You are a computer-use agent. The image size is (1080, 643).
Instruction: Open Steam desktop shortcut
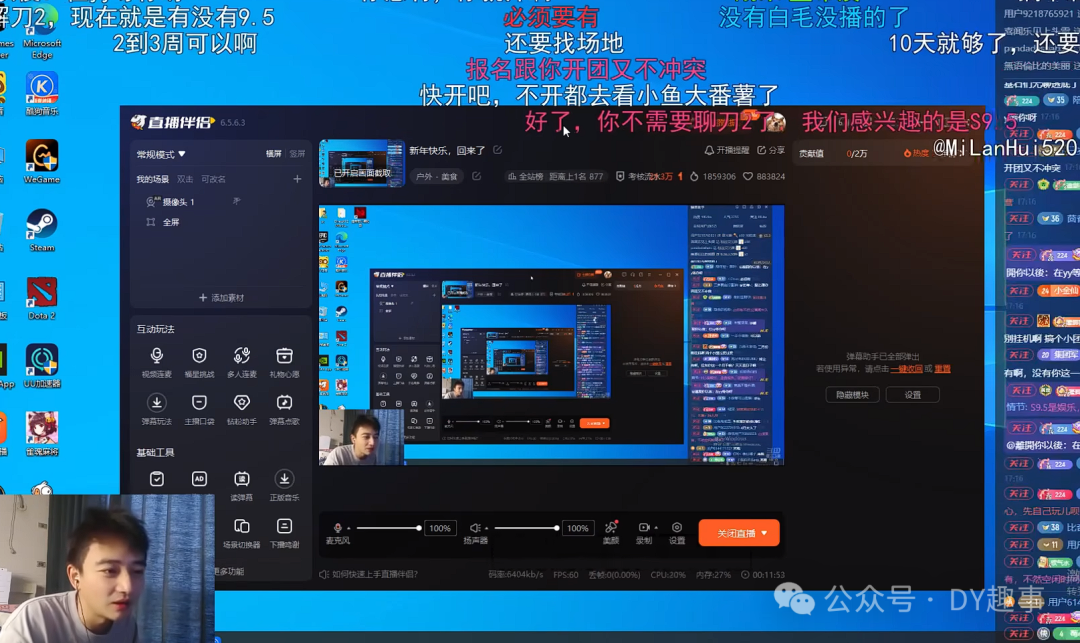click(x=41, y=231)
